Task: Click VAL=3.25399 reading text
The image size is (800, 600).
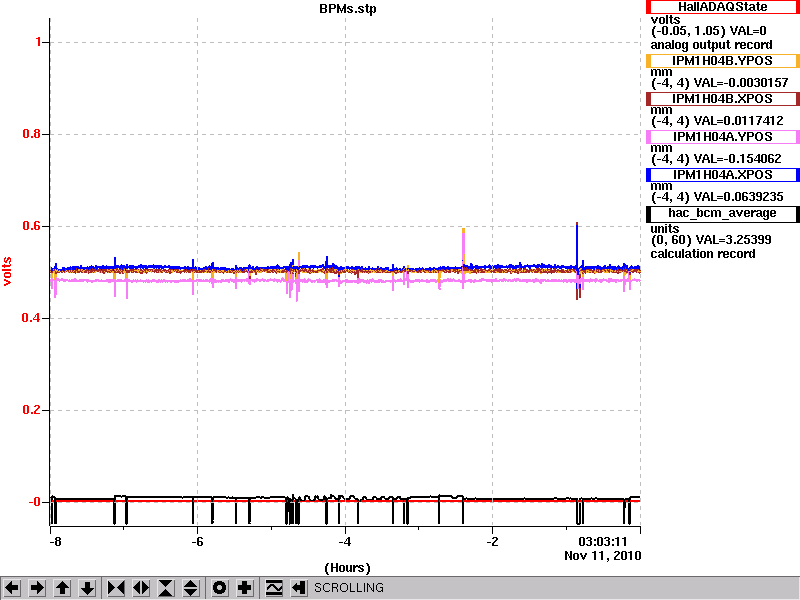Action: 733,240
